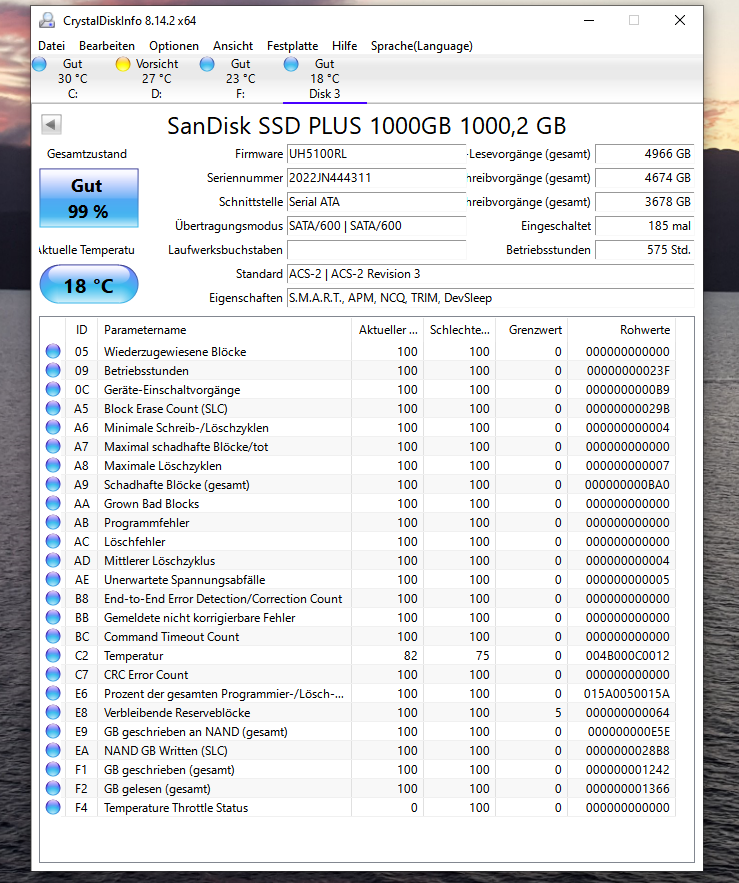
Task: Click the ID column header
Action: tap(82, 330)
